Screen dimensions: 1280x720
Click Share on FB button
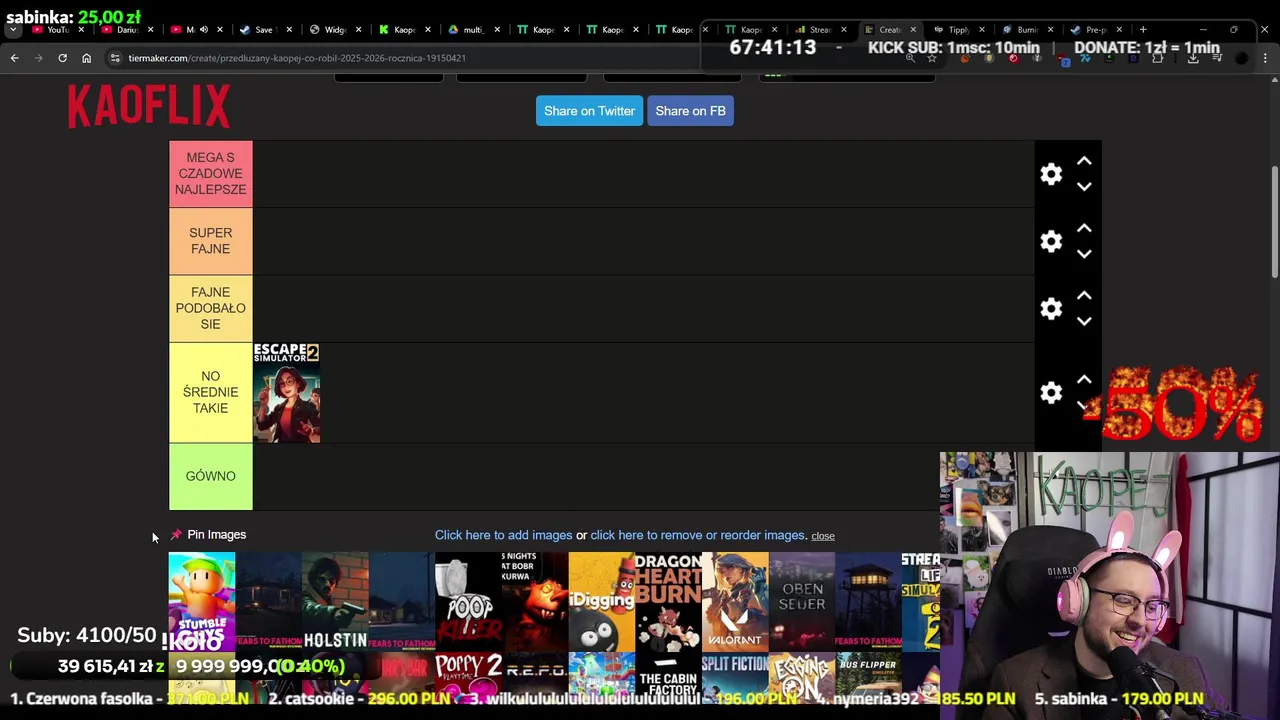tap(690, 111)
